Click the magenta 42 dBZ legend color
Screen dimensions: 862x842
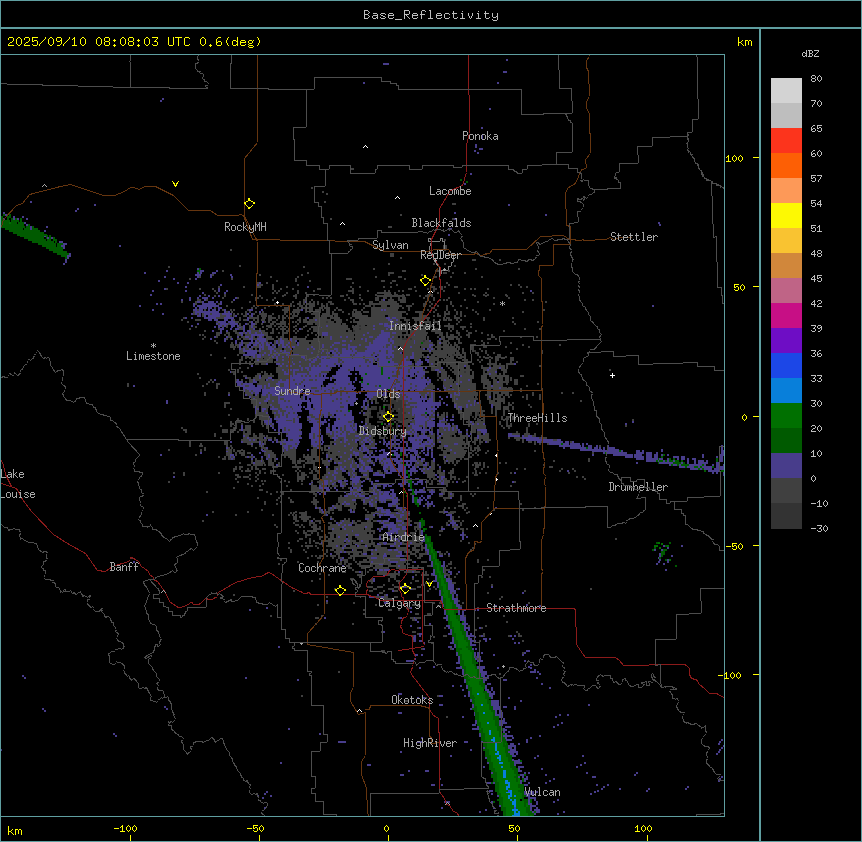[x=786, y=315]
